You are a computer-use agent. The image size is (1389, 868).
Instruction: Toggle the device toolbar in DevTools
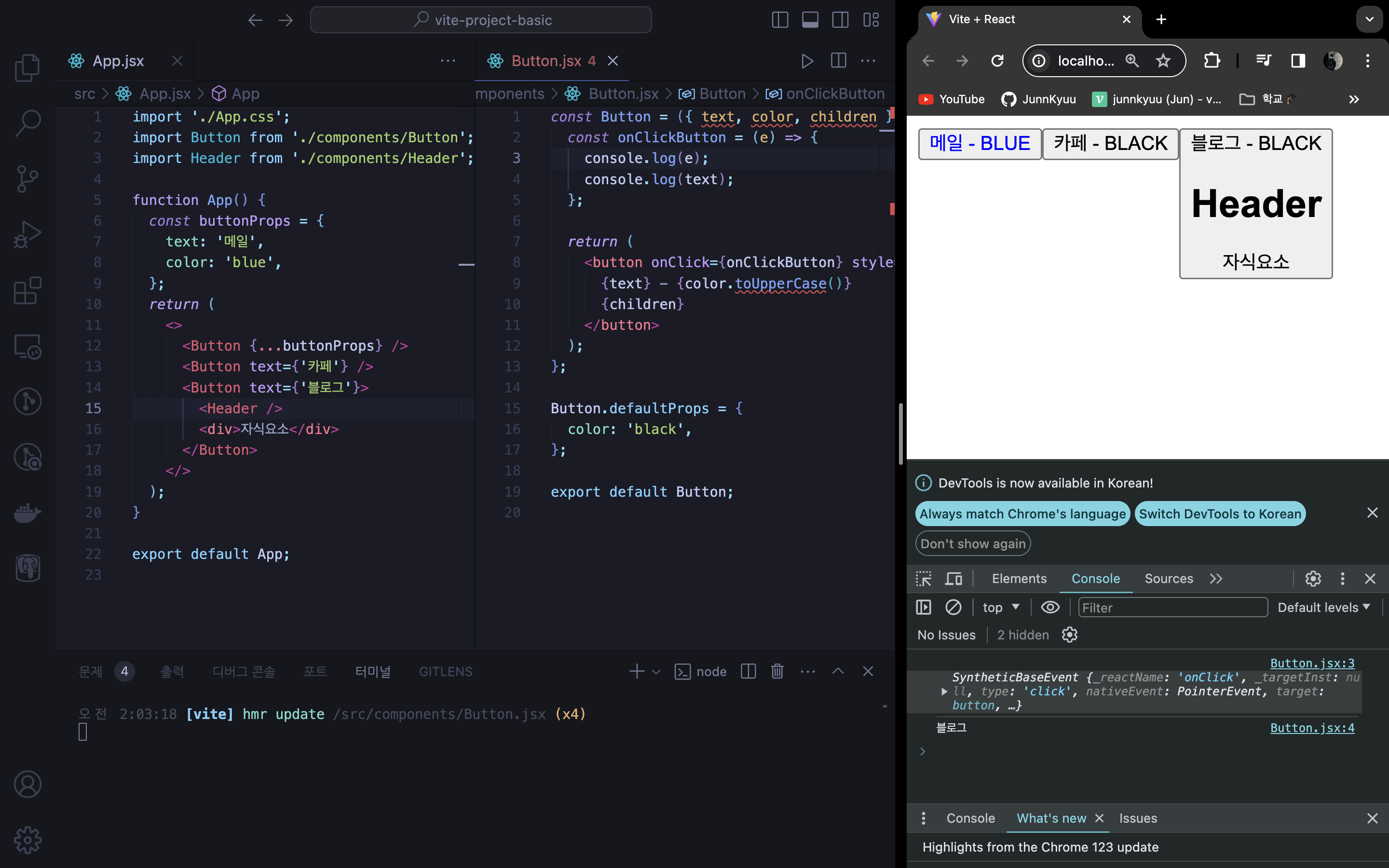coord(953,579)
